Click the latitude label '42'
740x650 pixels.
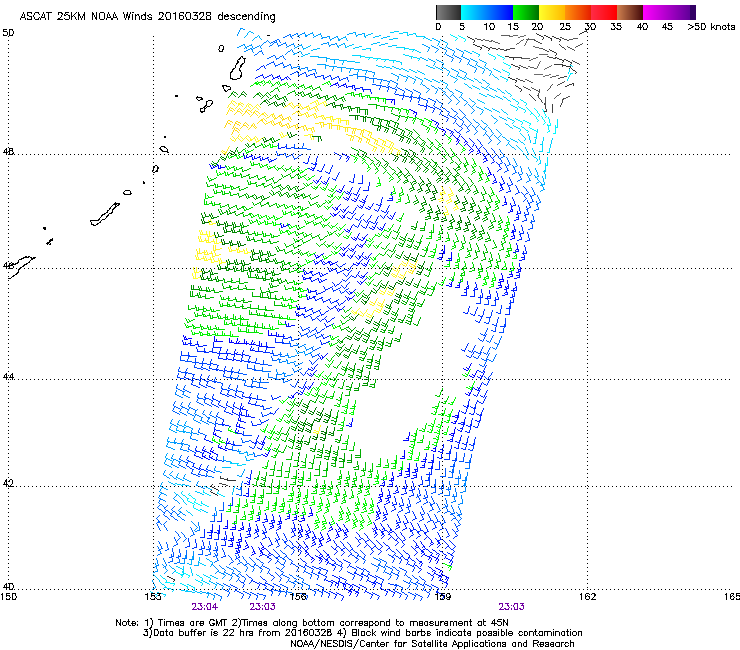(8, 483)
